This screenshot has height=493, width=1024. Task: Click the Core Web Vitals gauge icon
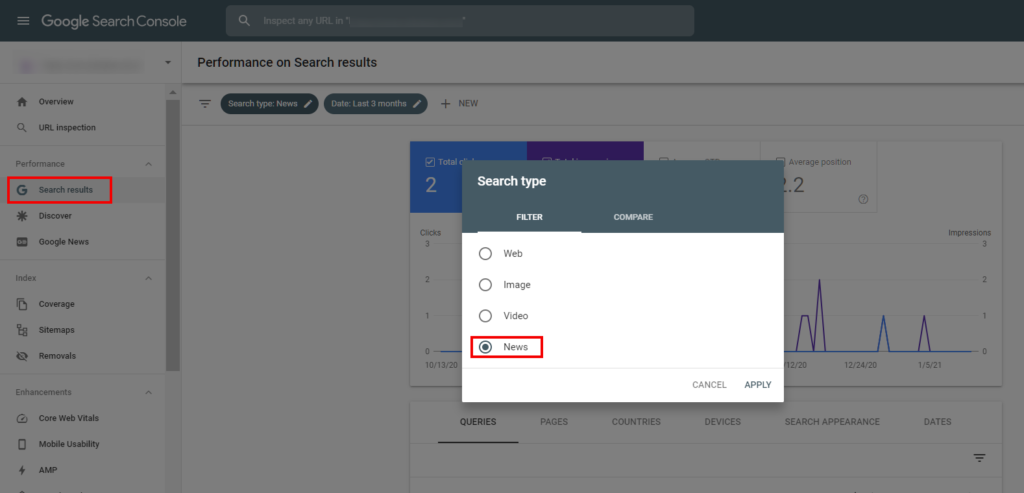(x=22, y=419)
